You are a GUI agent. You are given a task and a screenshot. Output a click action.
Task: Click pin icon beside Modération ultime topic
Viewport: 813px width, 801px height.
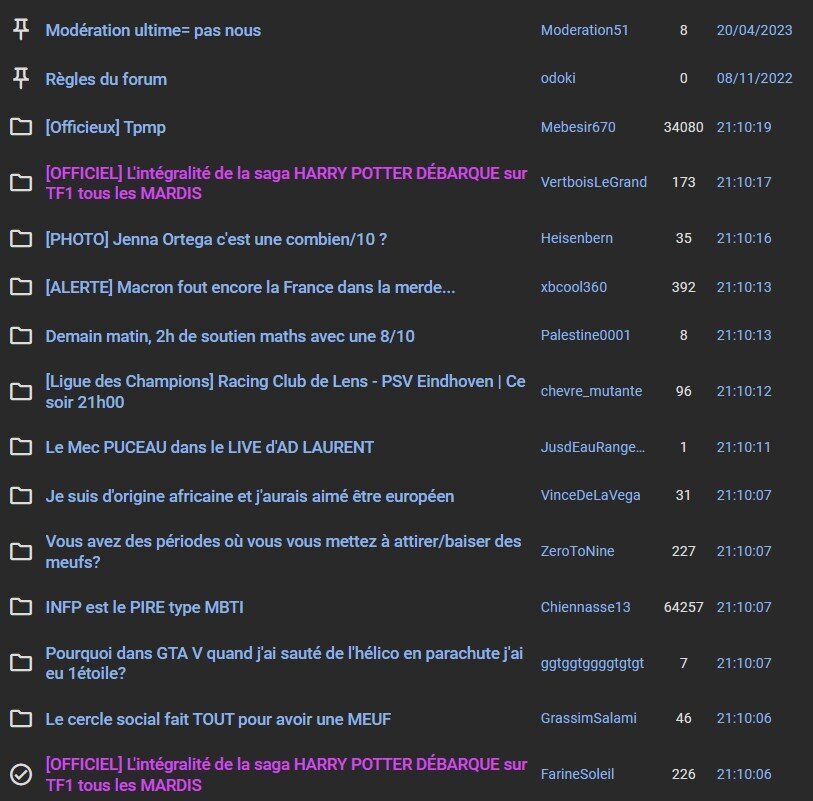point(21,30)
